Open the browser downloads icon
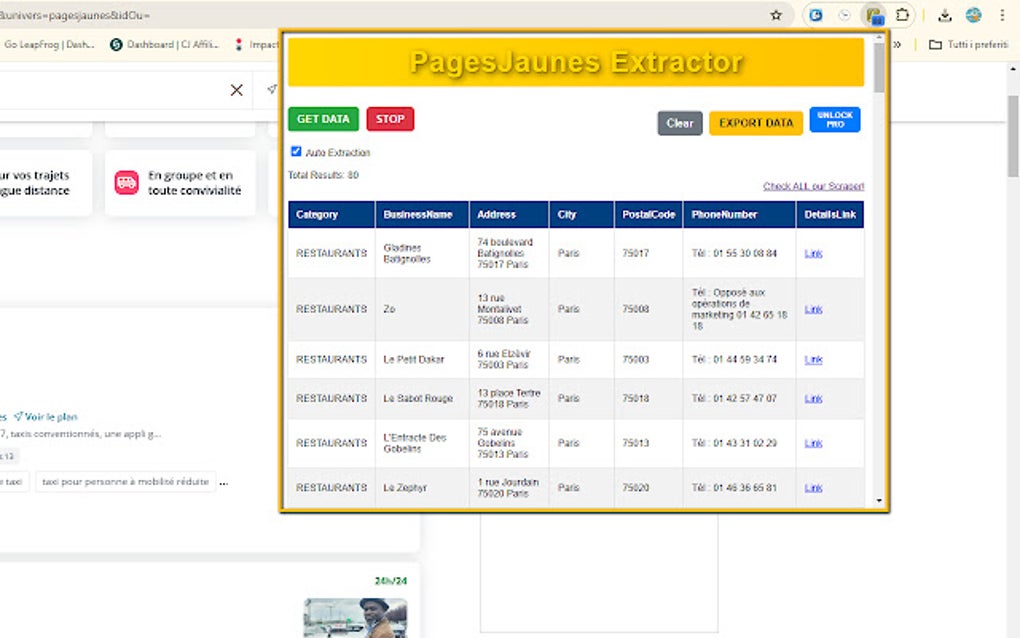 tap(945, 15)
